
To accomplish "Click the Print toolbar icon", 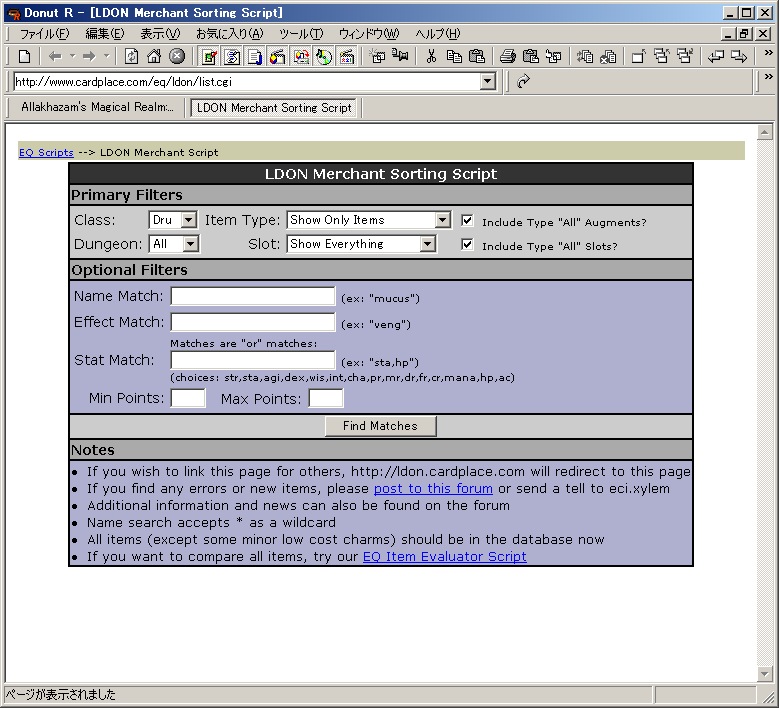I will pyautogui.click(x=507, y=57).
